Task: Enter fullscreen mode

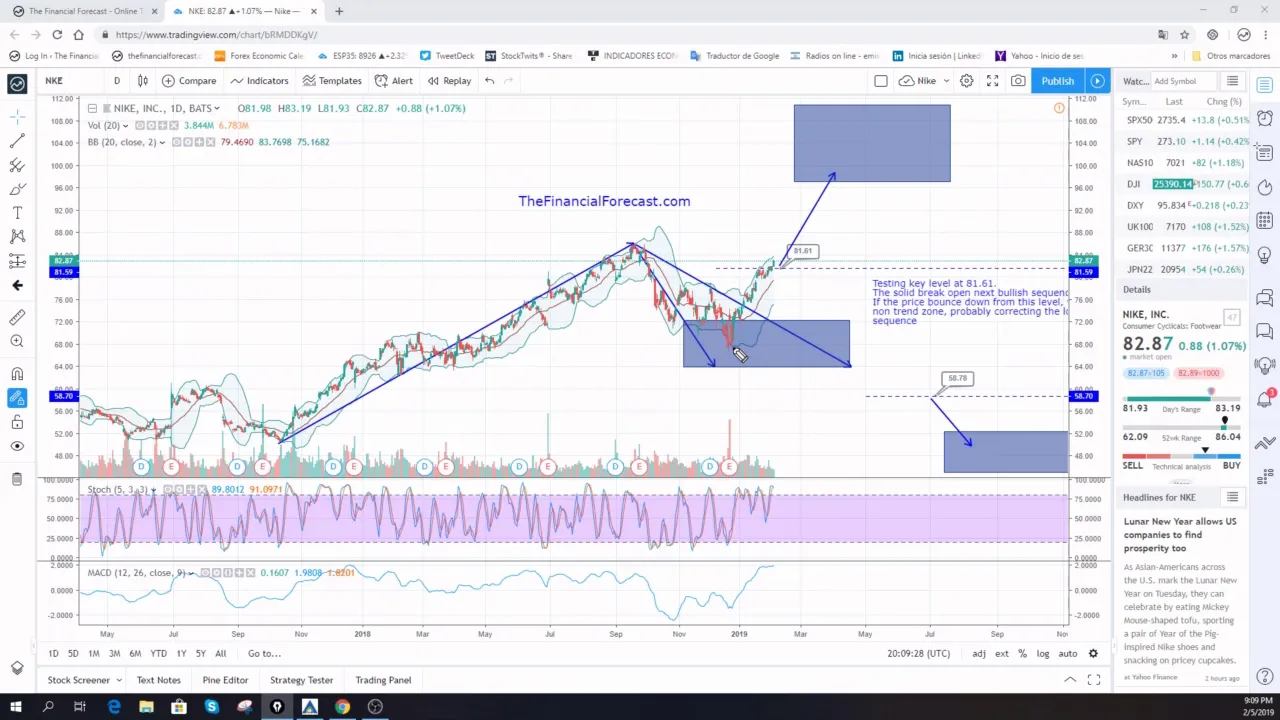Action: pyautogui.click(x=992, y=81)
